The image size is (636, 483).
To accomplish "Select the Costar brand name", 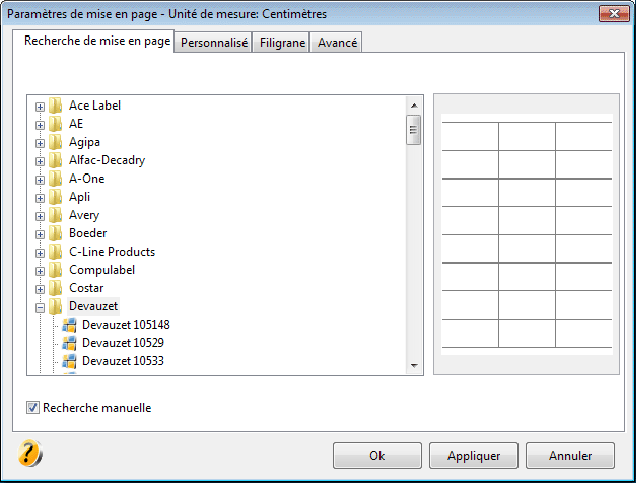I will (86, 288).
